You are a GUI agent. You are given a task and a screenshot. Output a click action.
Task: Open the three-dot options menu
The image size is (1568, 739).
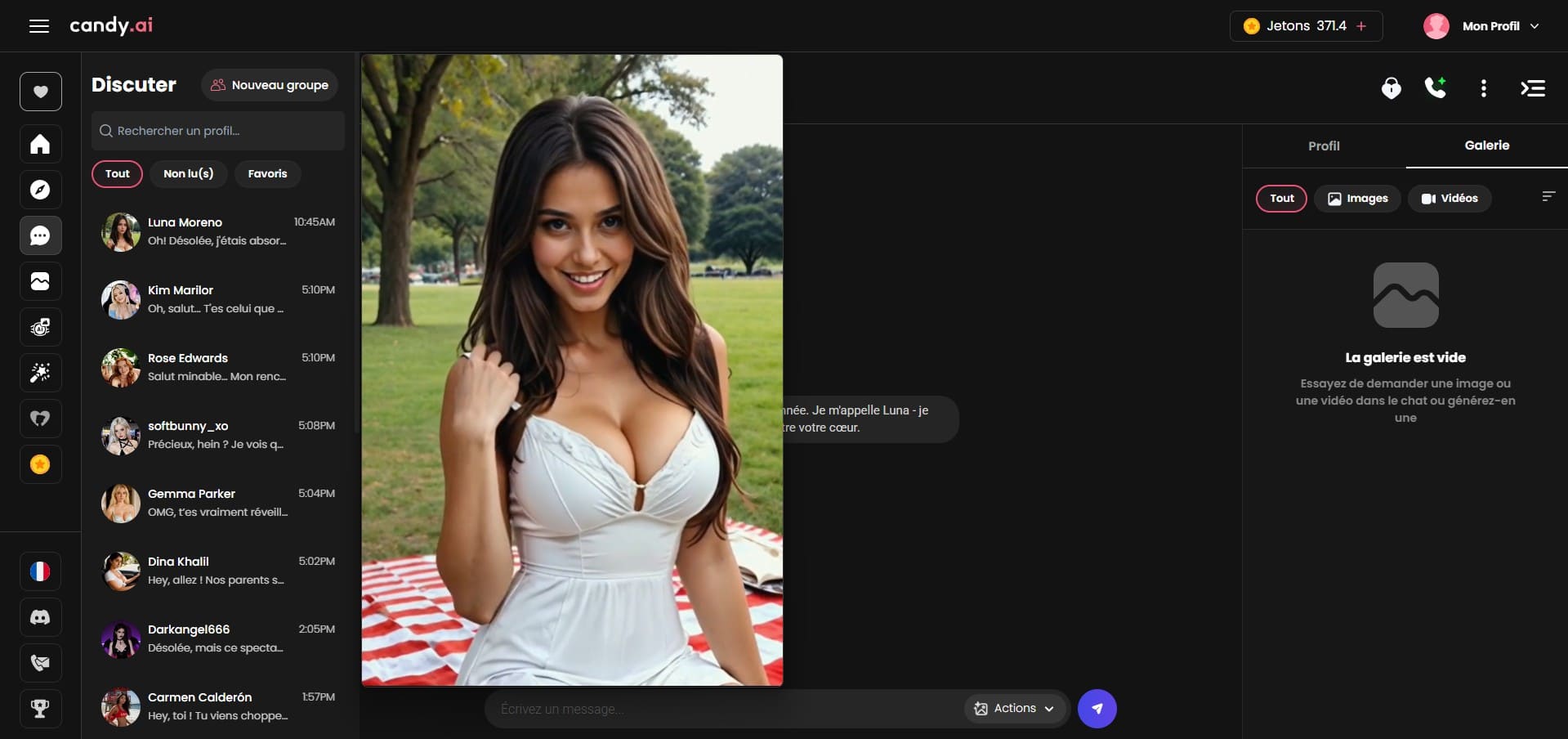point(1483,88)
